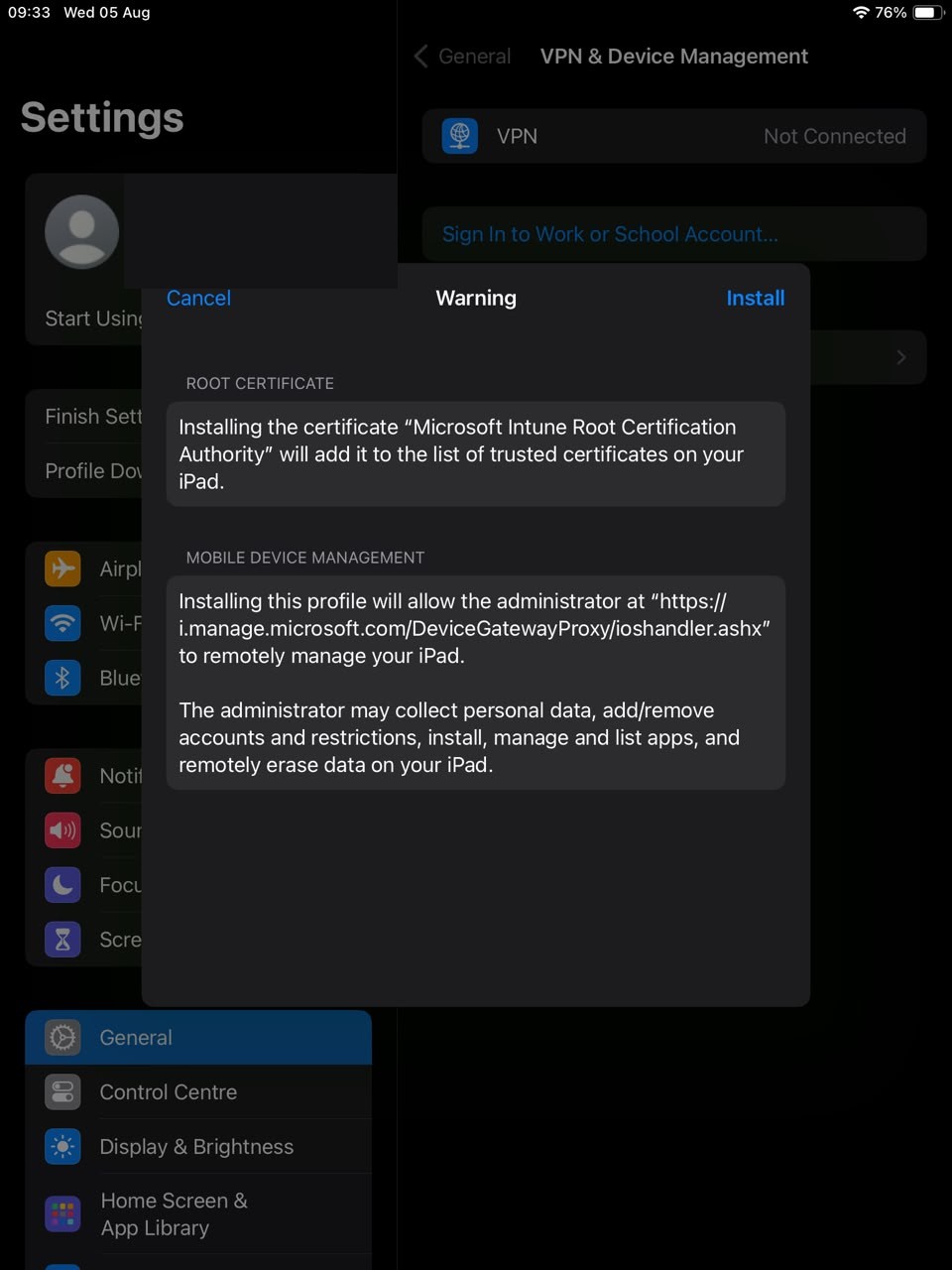Open the Sounds speaker icon

(62, 829)
